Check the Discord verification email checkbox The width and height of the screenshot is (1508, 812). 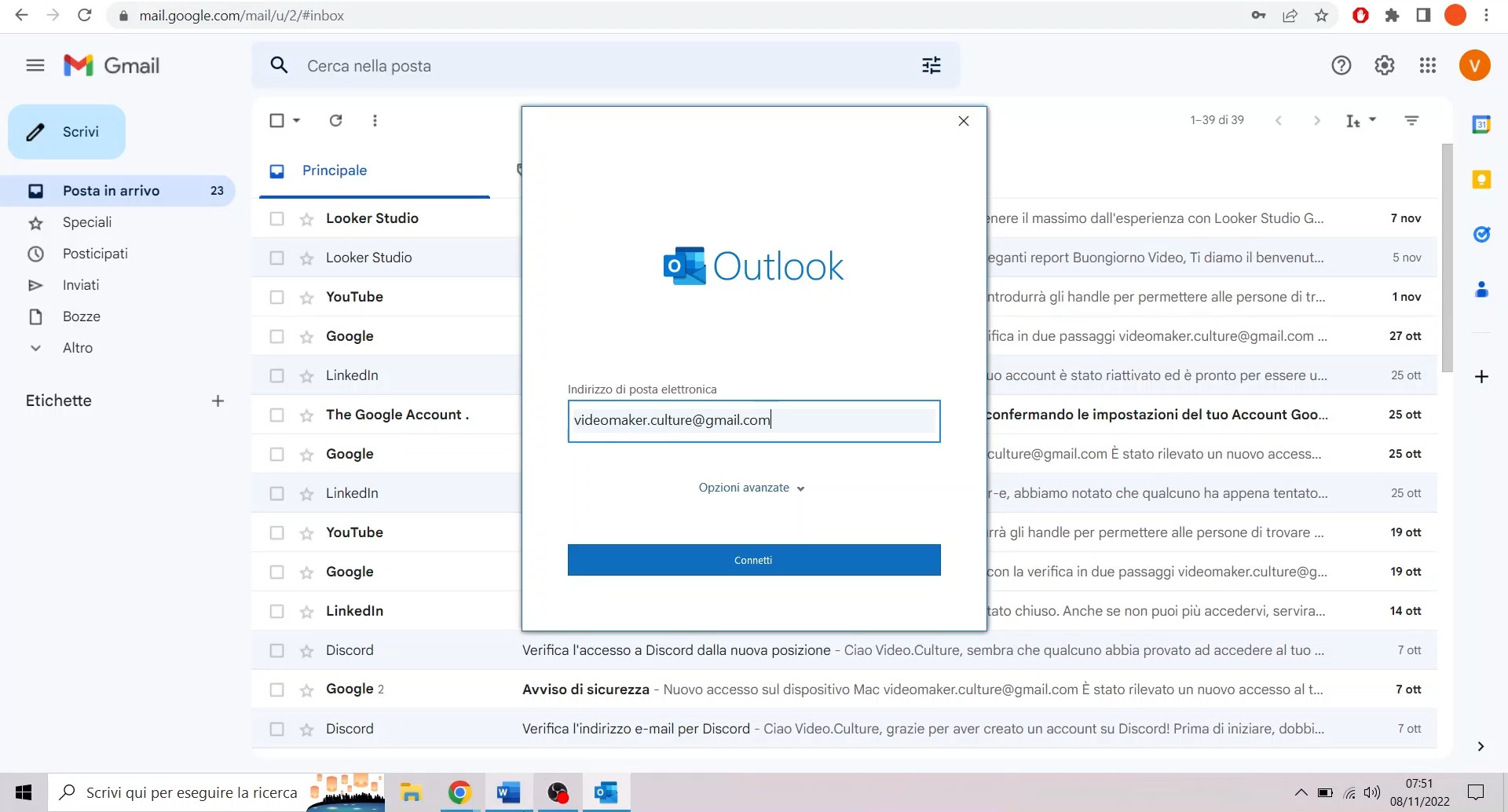[x=277, y=729]
